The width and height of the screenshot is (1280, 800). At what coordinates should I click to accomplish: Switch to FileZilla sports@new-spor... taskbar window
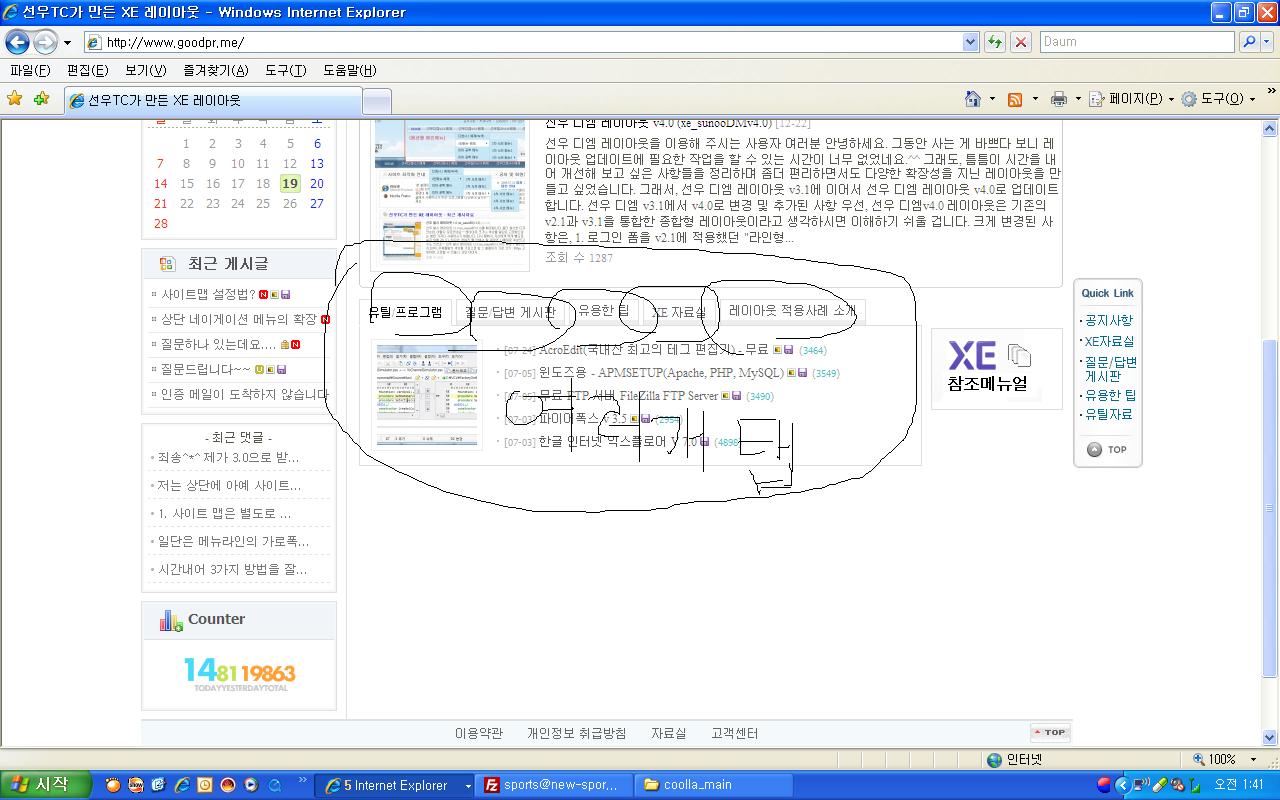click(556, 785)
